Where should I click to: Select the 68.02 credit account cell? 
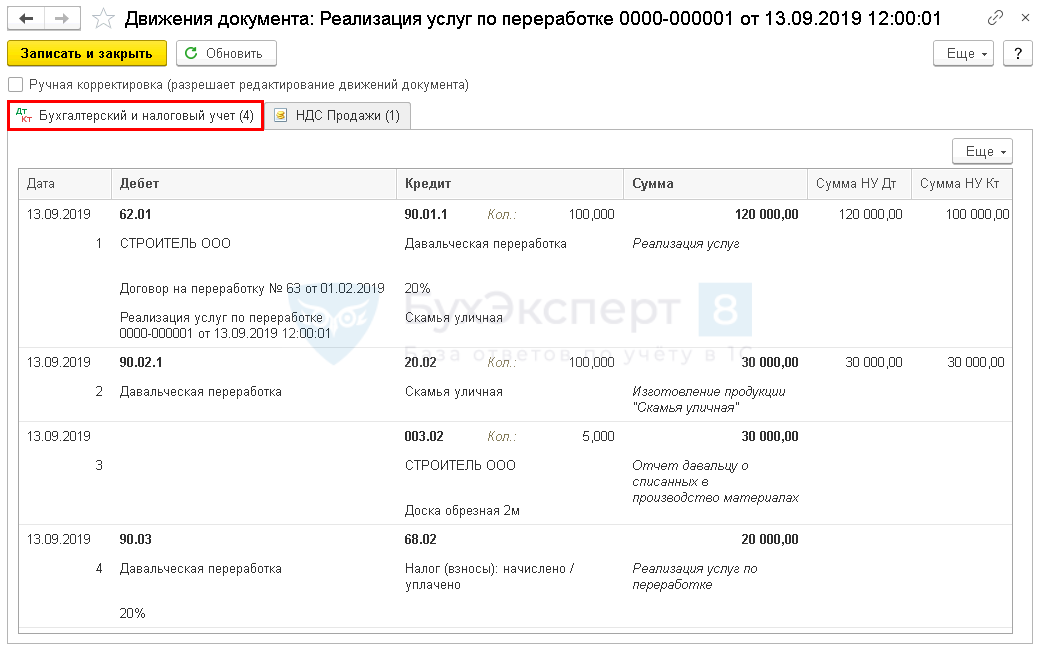tap(423, 541)
